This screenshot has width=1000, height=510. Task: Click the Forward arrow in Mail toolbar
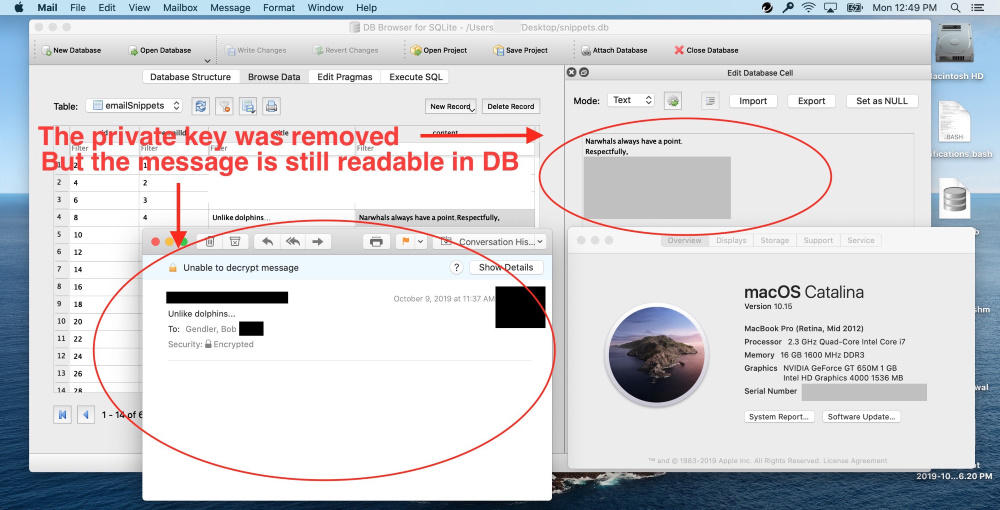coord(318,242)
